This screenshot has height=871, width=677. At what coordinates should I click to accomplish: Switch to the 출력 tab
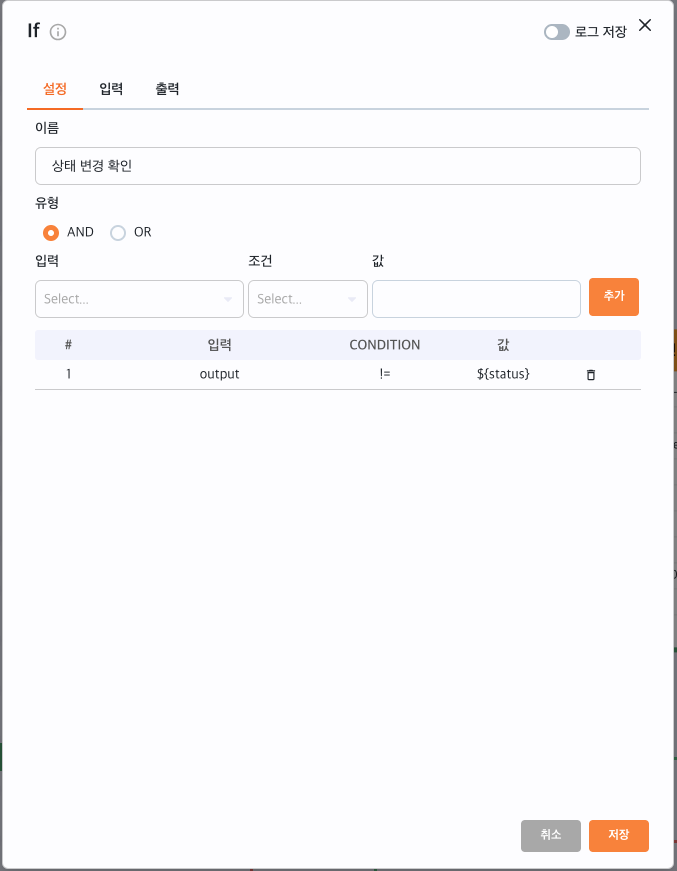pos(167,89)
